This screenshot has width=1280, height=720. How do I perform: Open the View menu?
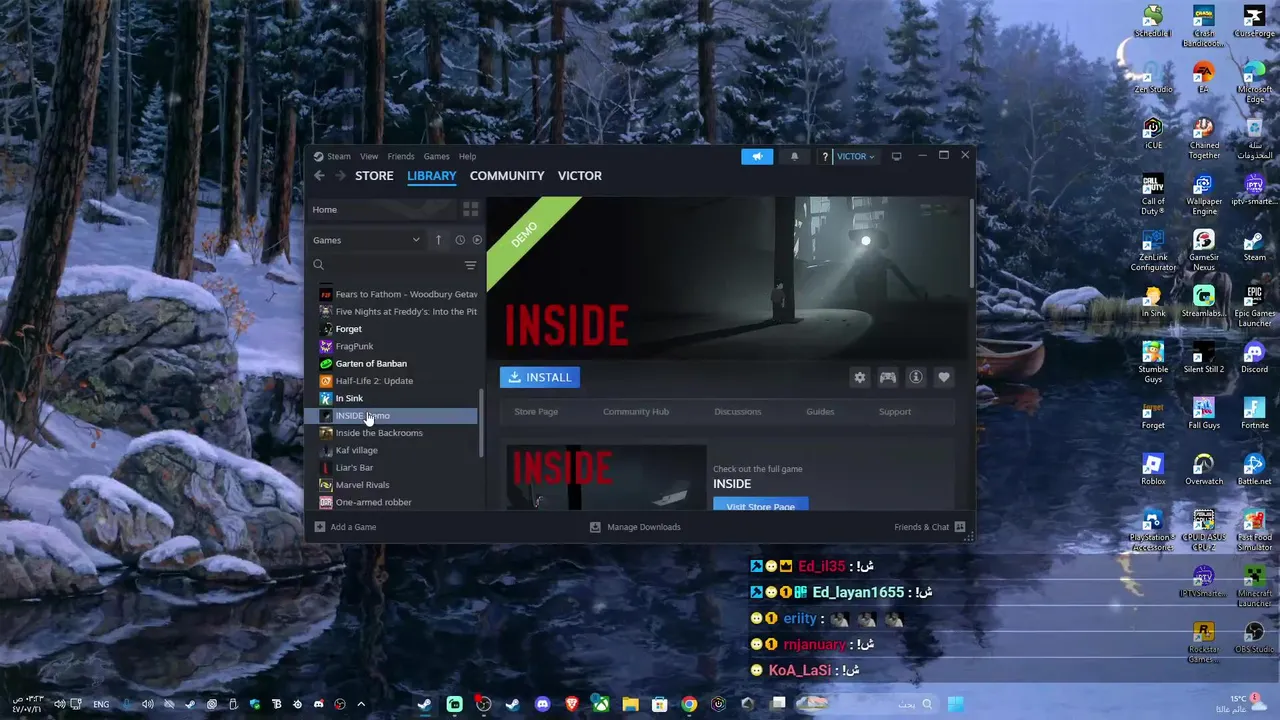coord(369,156)
